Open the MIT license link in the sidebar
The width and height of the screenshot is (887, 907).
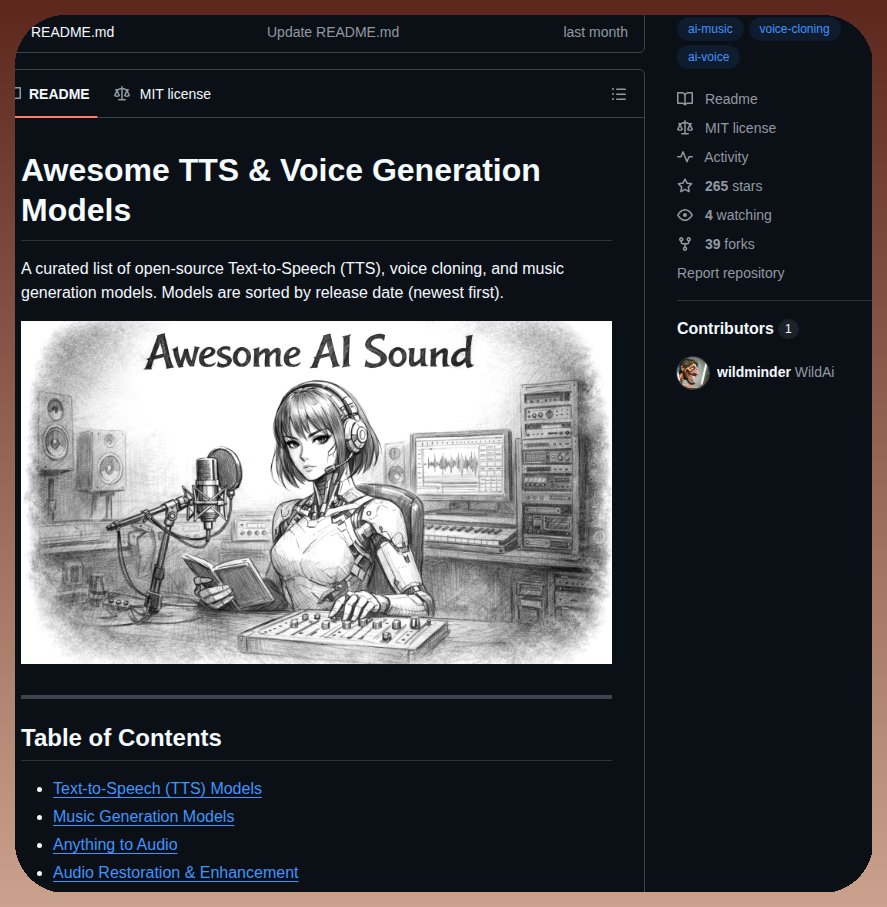(x=740, y=128)
